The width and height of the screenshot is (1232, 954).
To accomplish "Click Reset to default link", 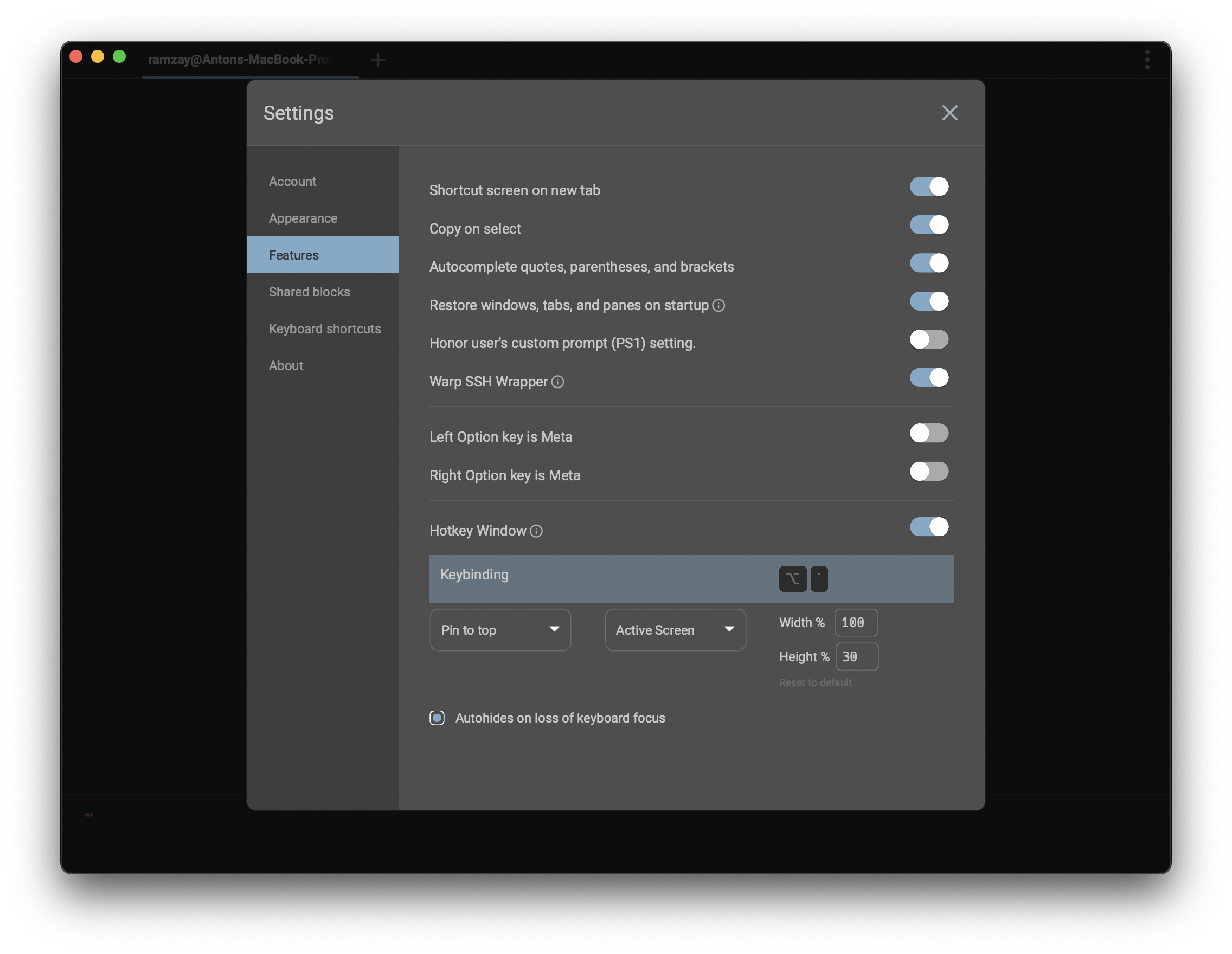I will tap(814, 682).
